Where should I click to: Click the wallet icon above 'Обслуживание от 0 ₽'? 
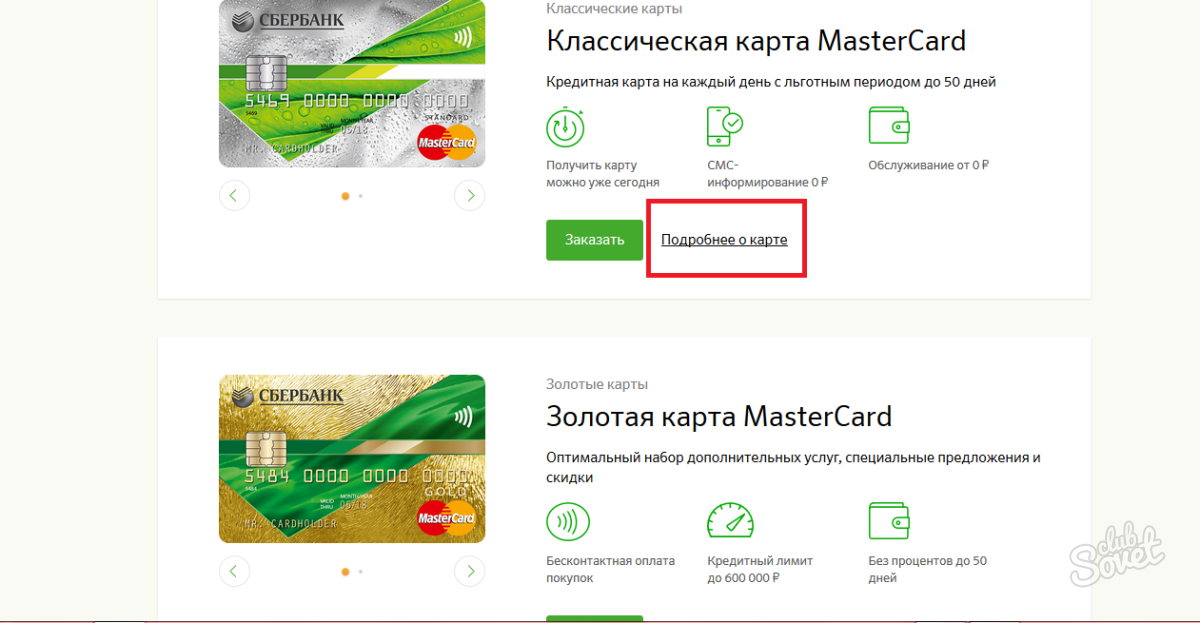point(889,127)
